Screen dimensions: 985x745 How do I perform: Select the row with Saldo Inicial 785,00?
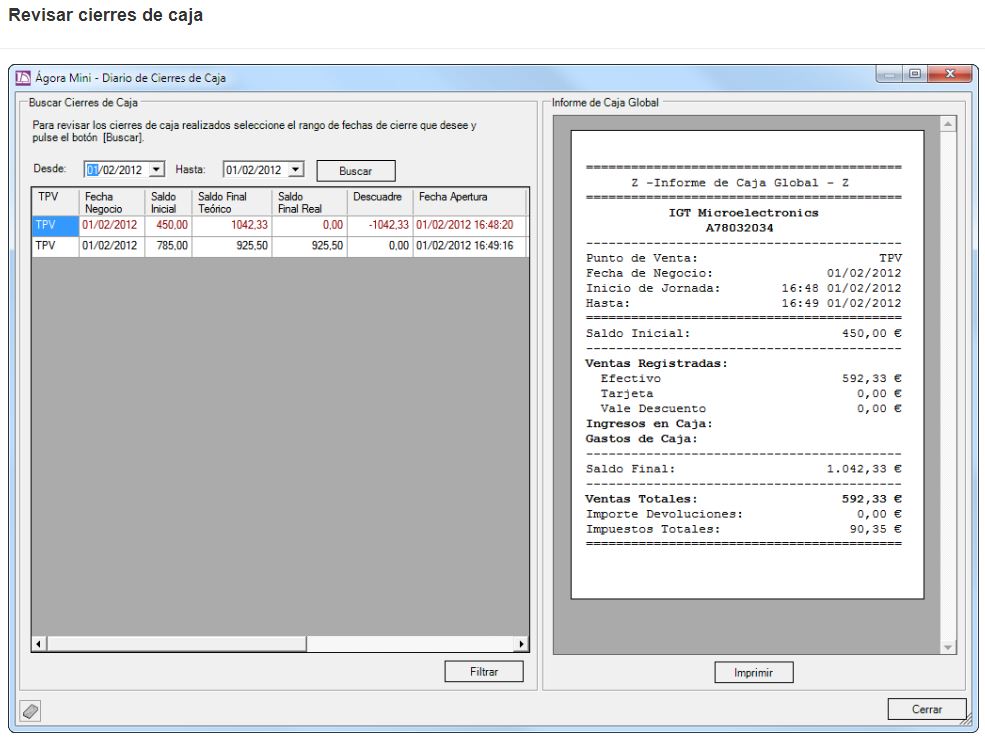(280, 246)
